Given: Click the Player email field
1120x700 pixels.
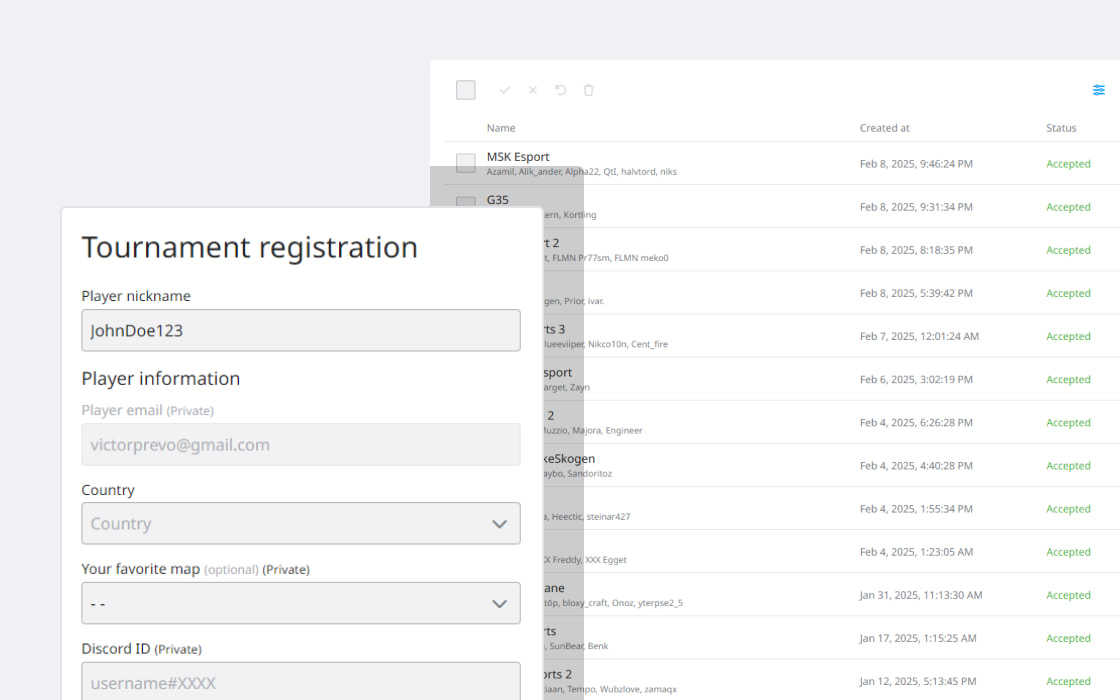Looking at the screenshot, I should point(300,445).
